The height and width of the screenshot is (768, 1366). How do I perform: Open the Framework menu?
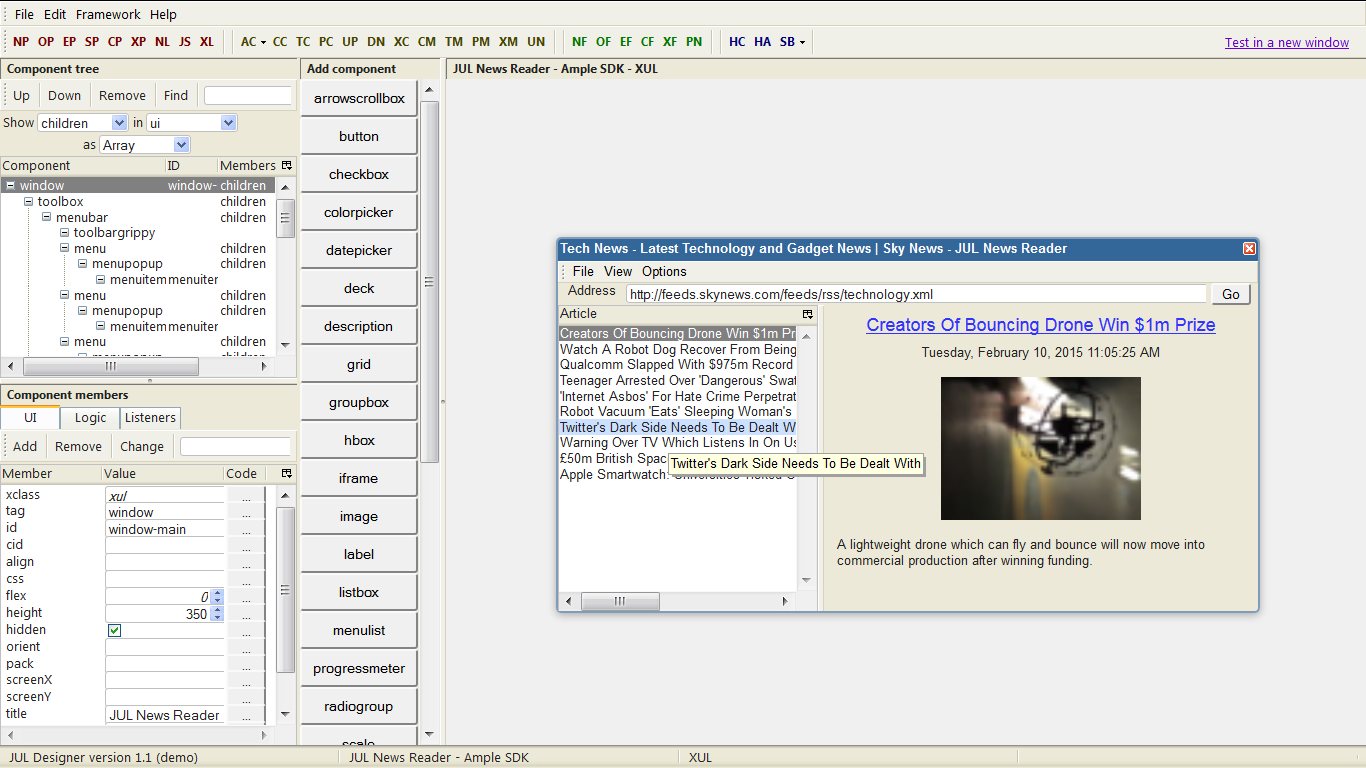tap(107, 14)
